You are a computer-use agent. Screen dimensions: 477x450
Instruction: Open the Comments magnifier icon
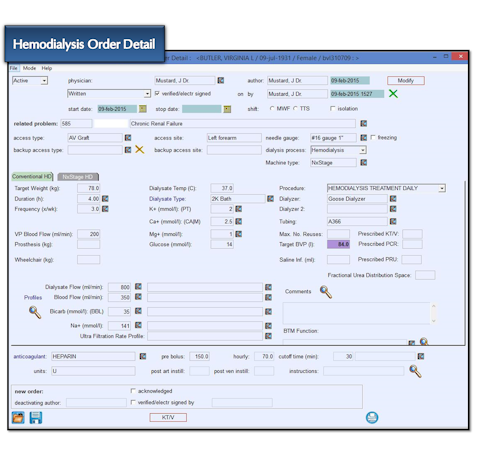pos(326,292)
